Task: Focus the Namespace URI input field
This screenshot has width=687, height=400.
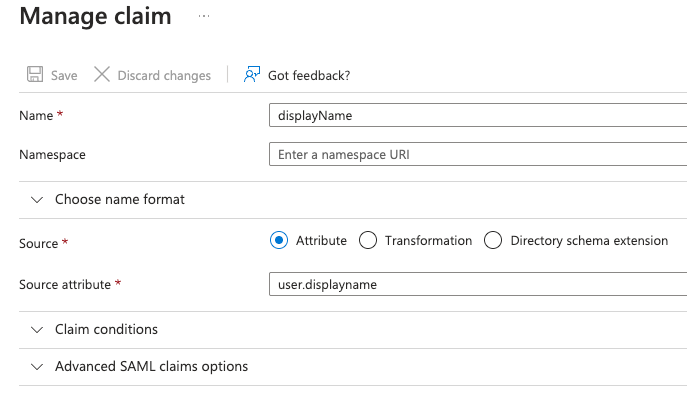Action: click(x=478, y=155)
